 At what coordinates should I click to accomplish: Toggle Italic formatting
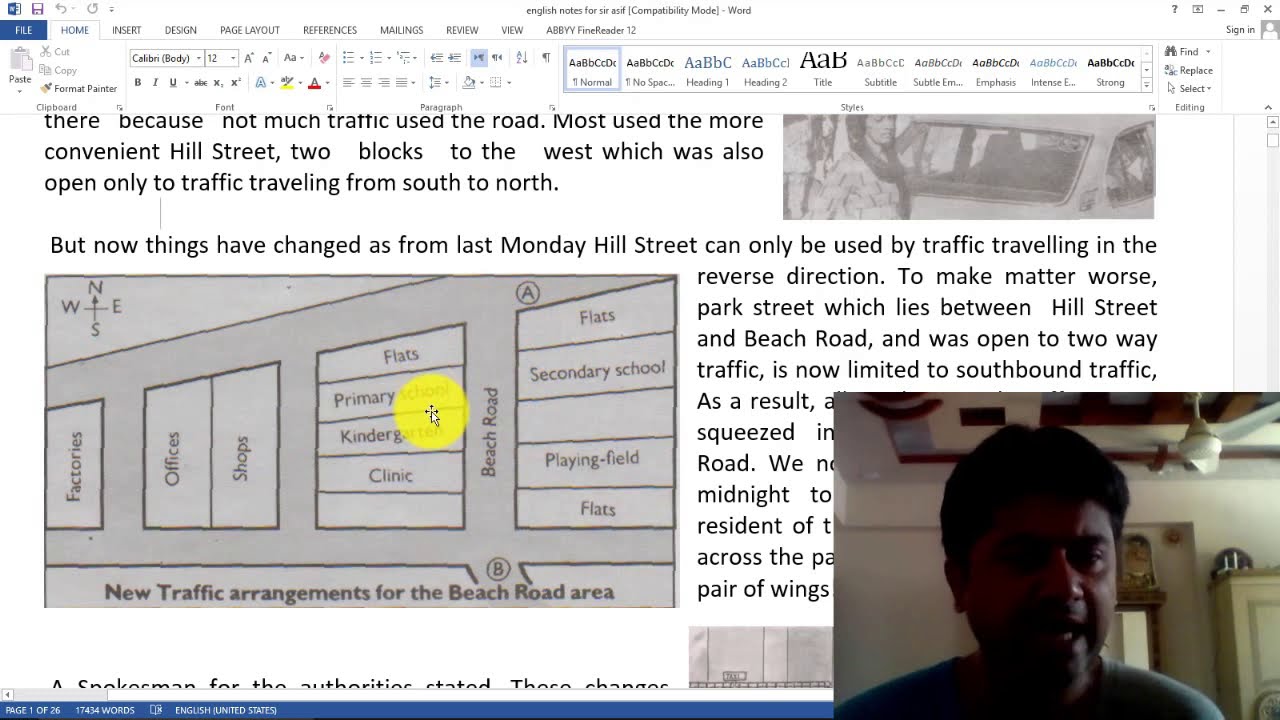click(155, 82)
